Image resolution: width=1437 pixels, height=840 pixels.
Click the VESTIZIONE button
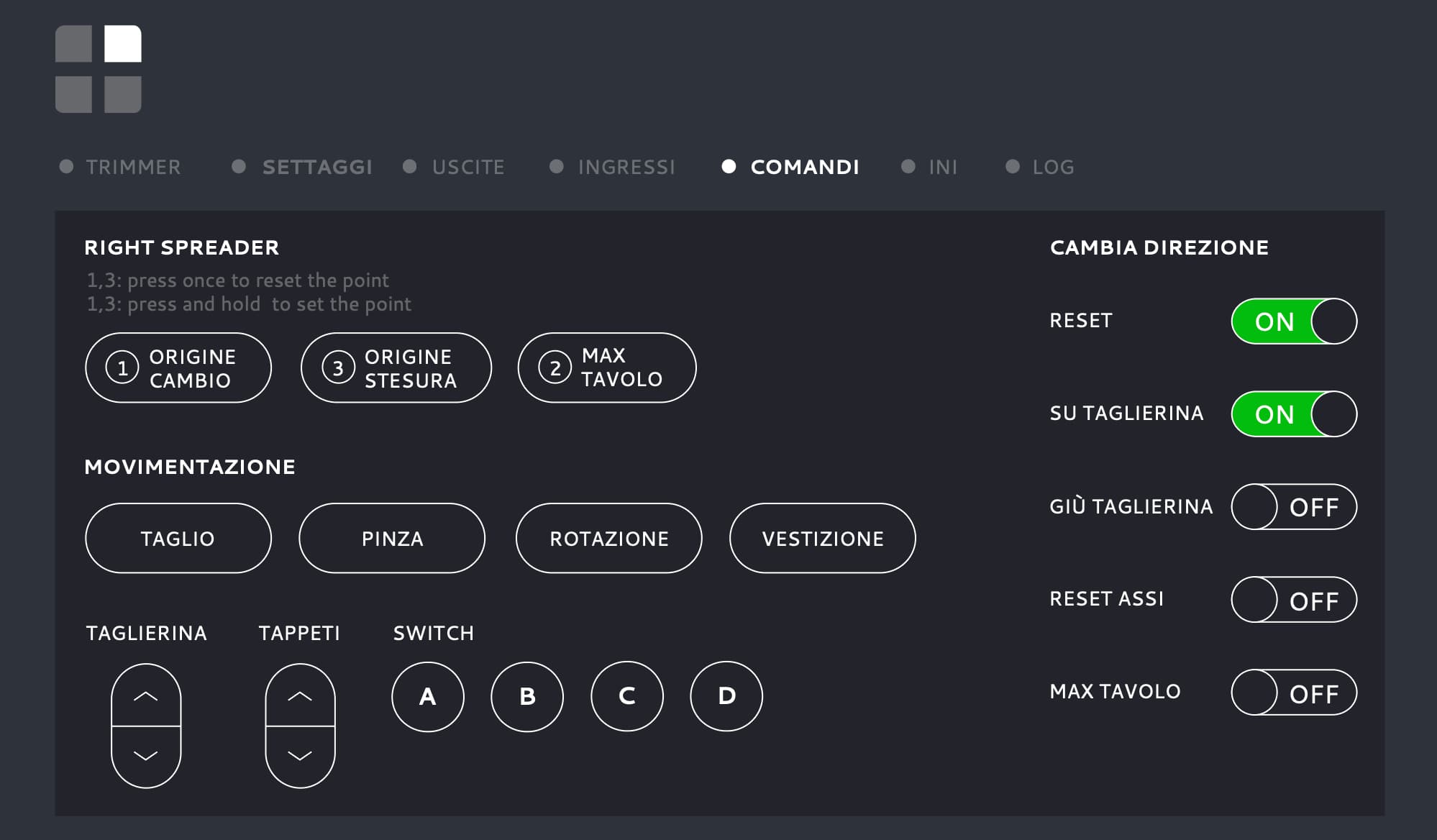[823, 538]
